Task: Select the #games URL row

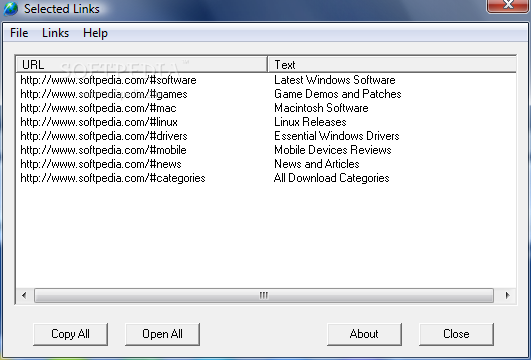Action: click(104, 94)
